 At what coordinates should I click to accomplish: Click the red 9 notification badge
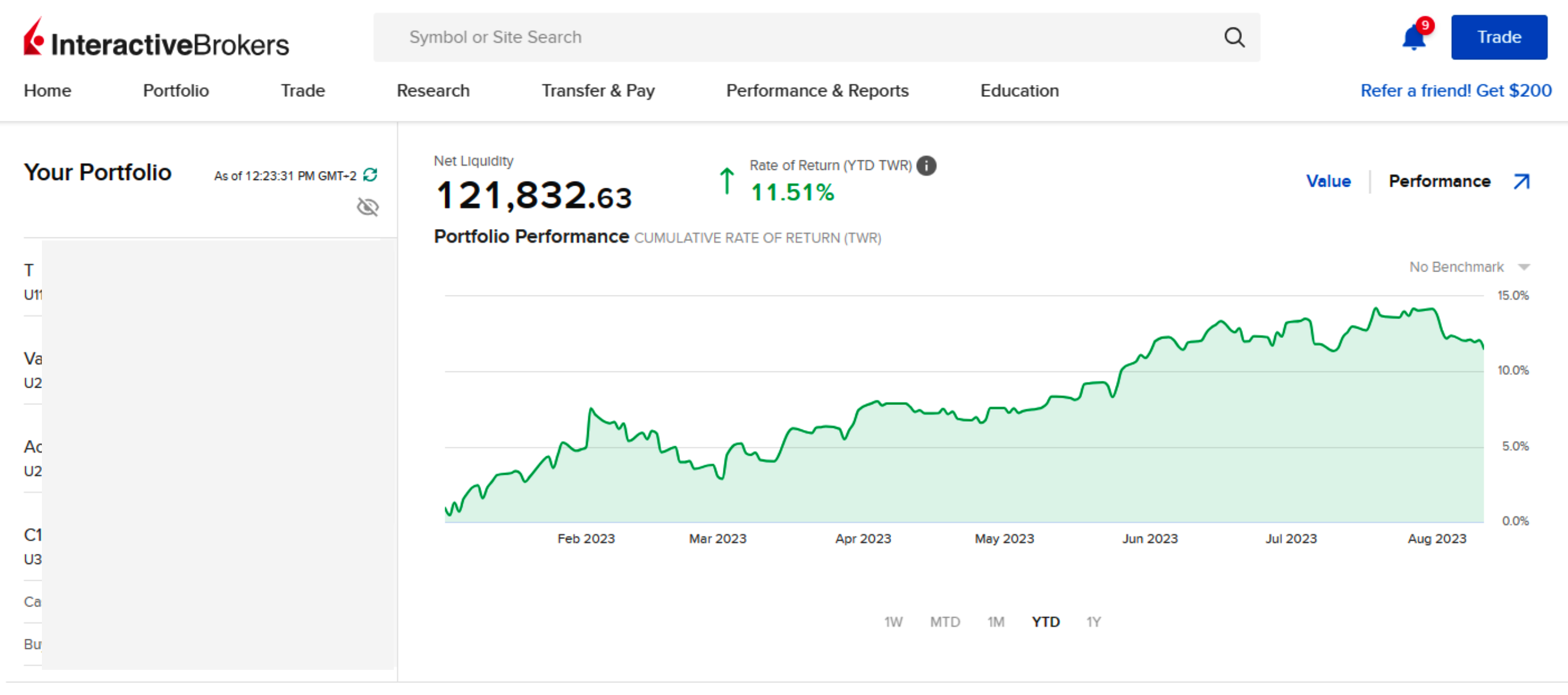point(1425,25)
